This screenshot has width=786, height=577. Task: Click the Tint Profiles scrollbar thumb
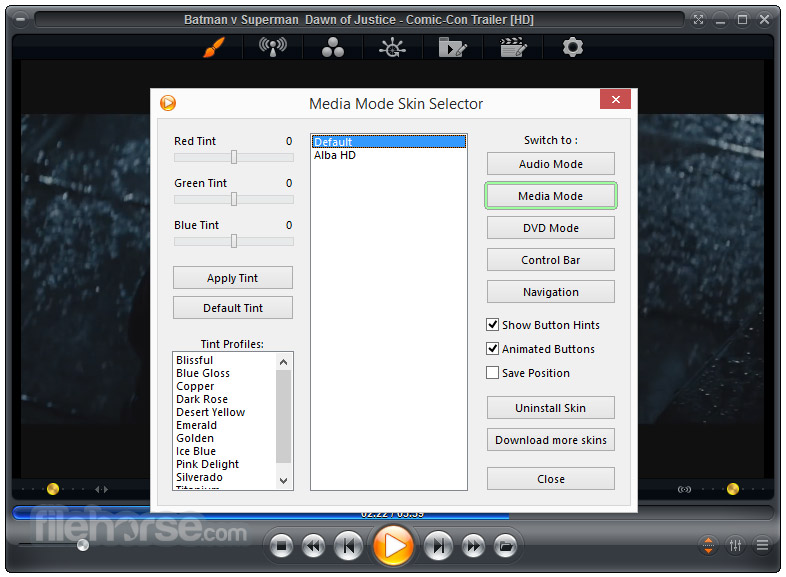pyautogui.click(x=284, y=416)
